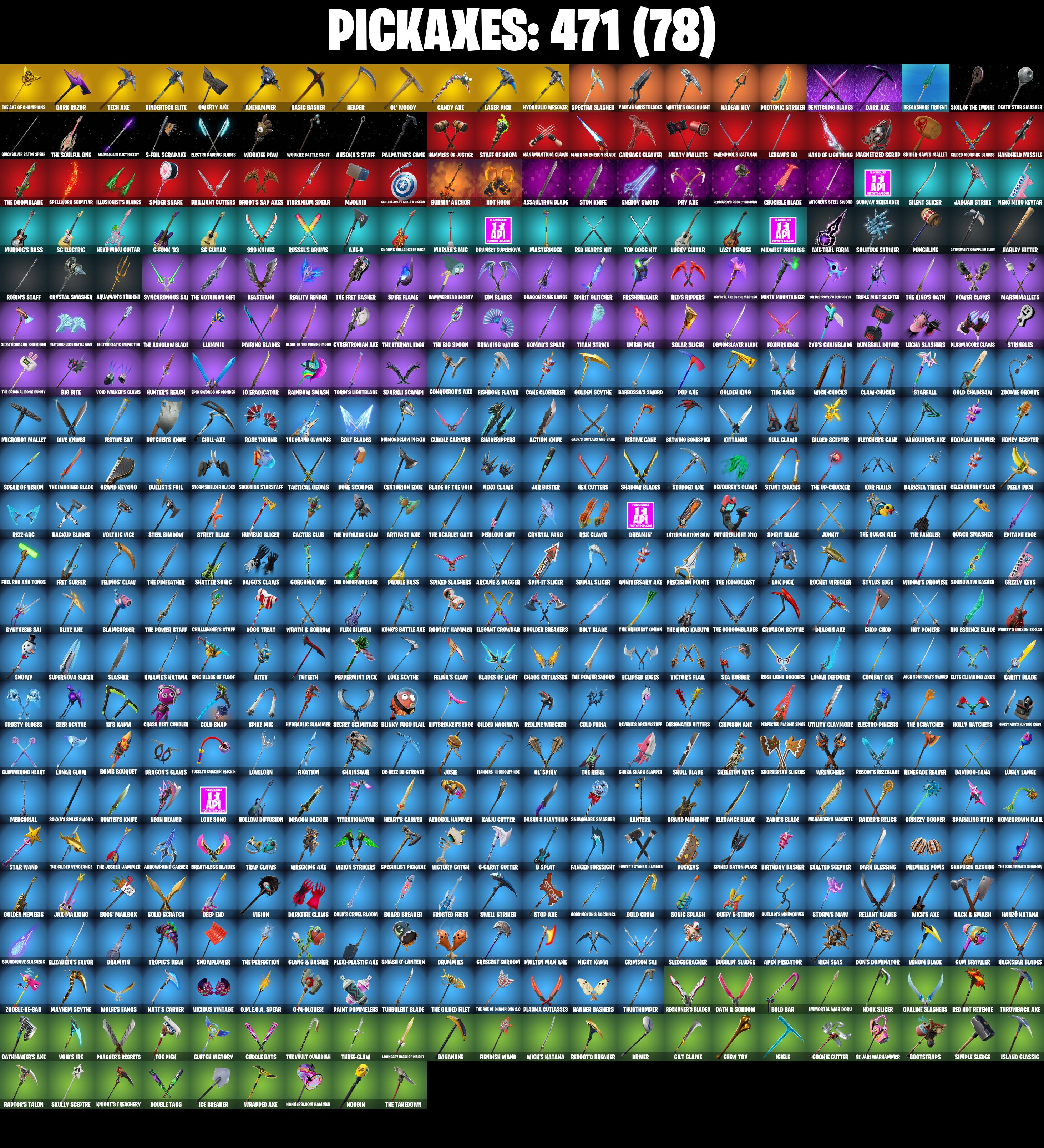Select the Silent Slicer pickaxe

click(925, 183)
